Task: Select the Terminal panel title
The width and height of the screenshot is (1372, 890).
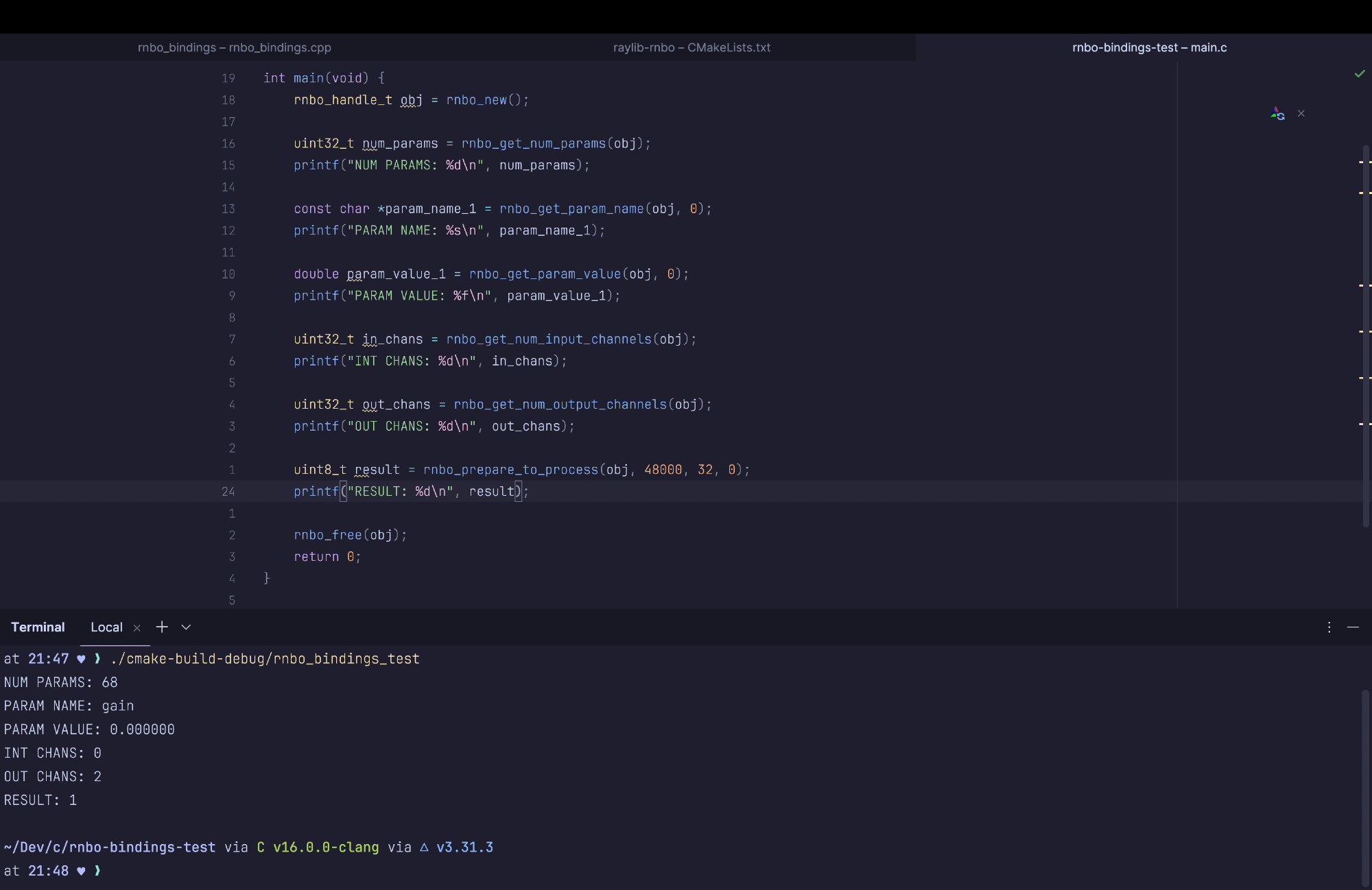Action: click(x=38, y=627)
